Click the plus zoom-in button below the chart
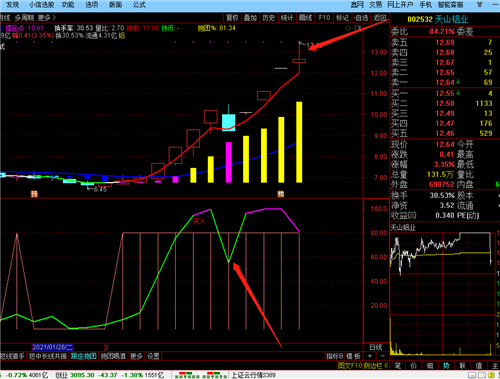The width and height of the screenshot is (500, 379). pos(369,356)
